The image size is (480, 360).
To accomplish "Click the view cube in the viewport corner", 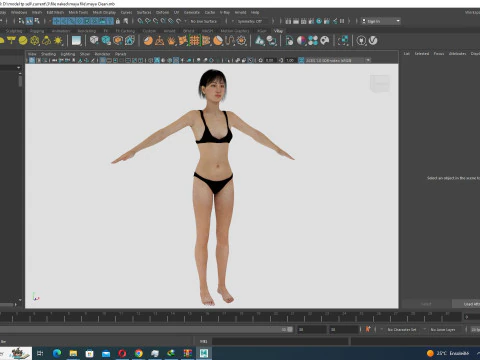I will 380,83.
